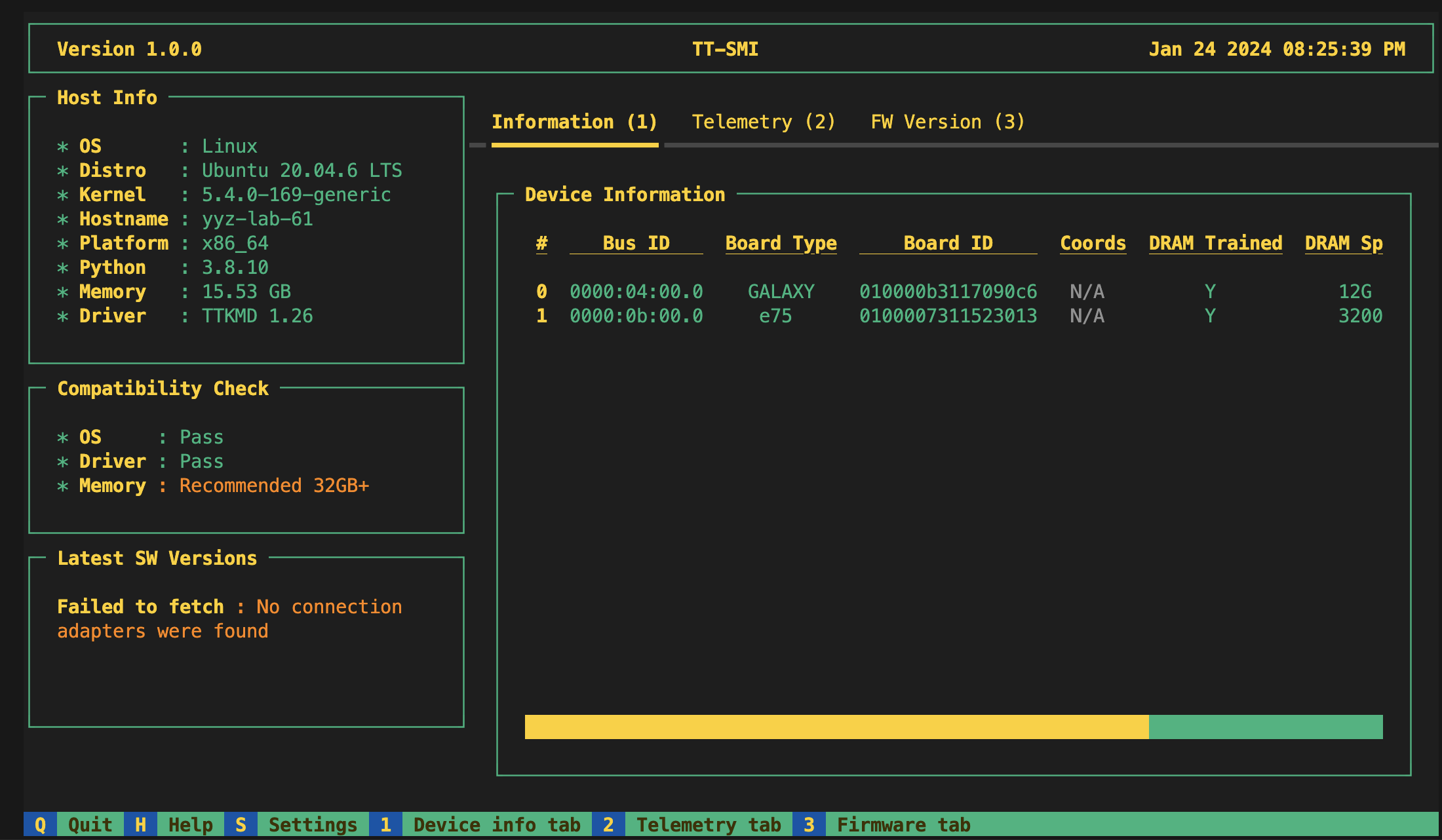Click the Board ID column header
This screenshot has height=840, width=1442.
[x=948, y=243]
